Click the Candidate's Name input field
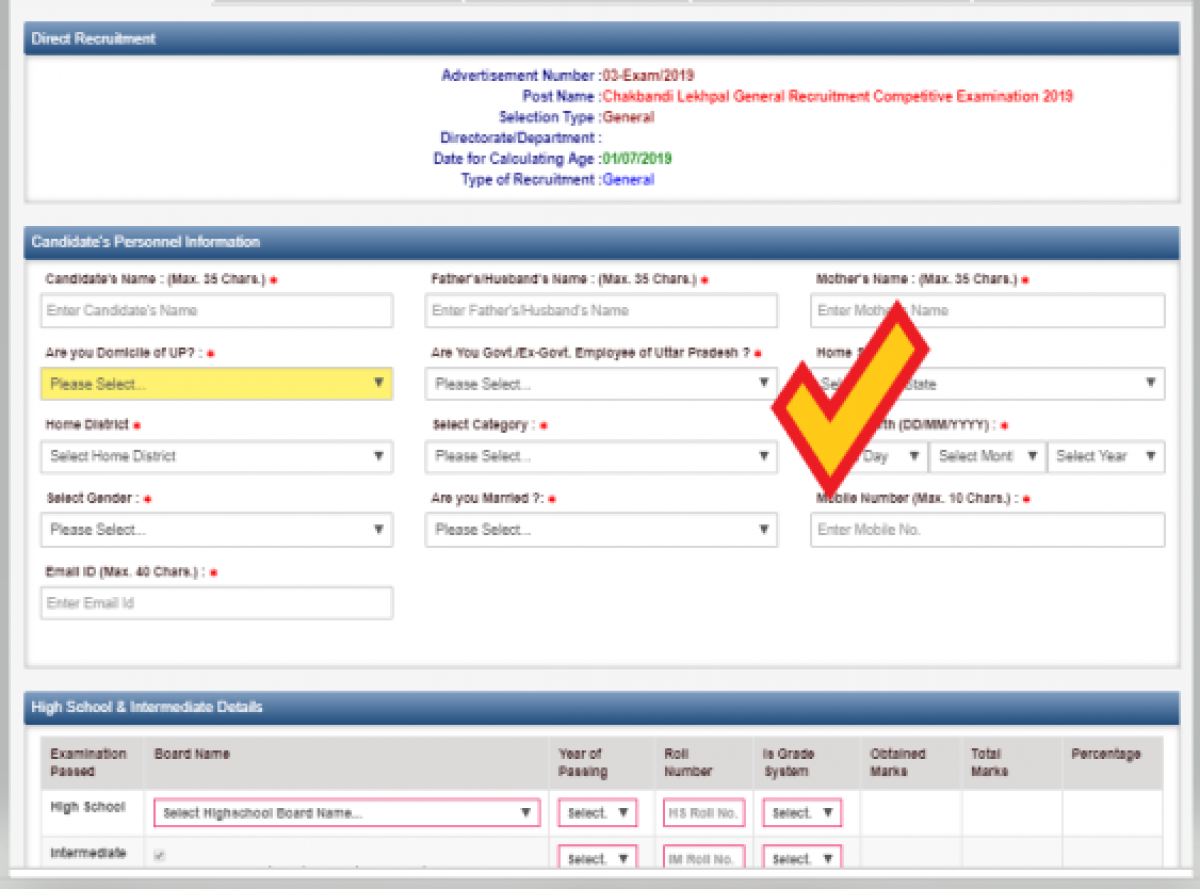This screenshot has height=889, width=1200. (216, 311)
